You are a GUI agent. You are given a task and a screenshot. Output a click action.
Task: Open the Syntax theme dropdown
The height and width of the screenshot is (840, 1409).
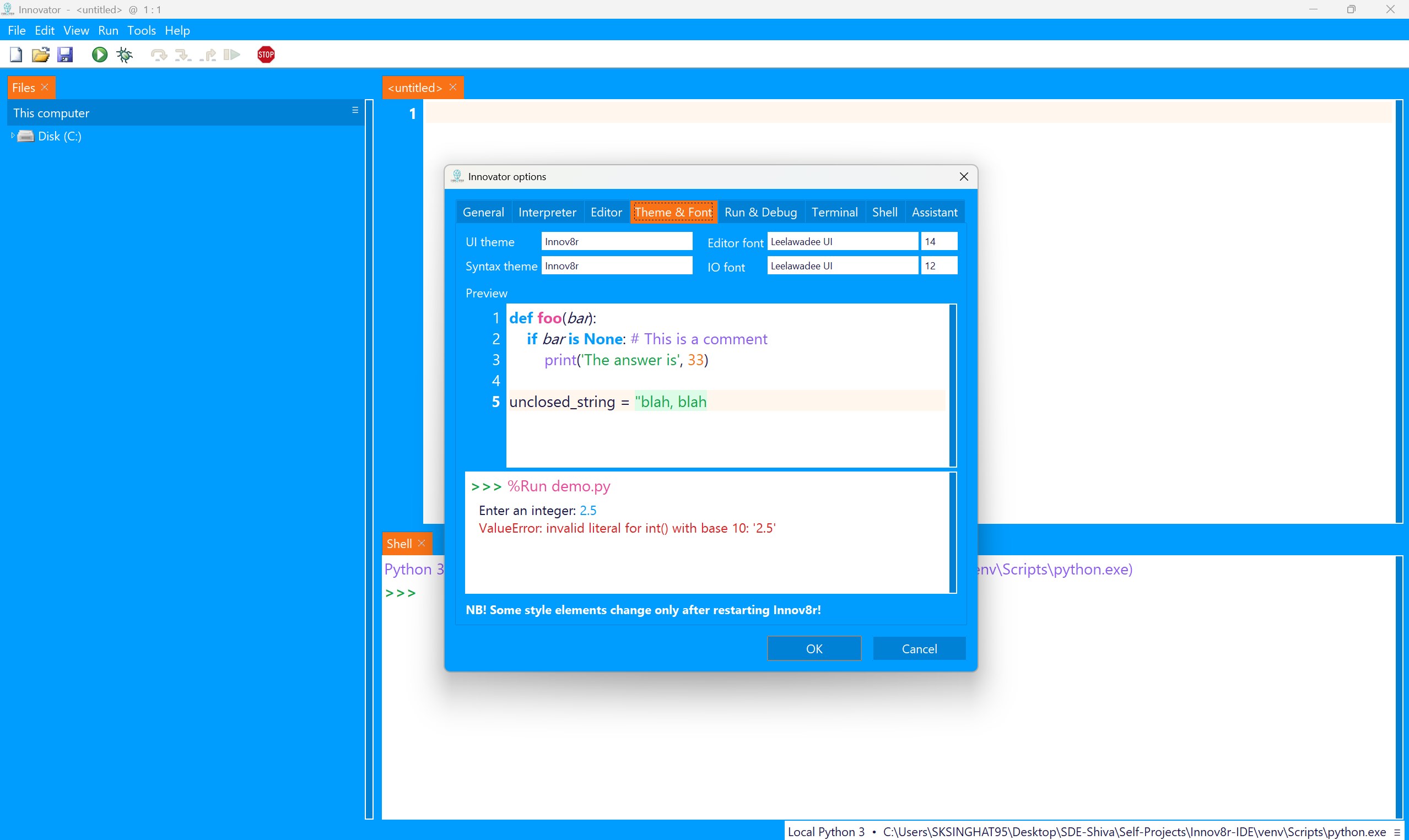(x=617, y=266)
